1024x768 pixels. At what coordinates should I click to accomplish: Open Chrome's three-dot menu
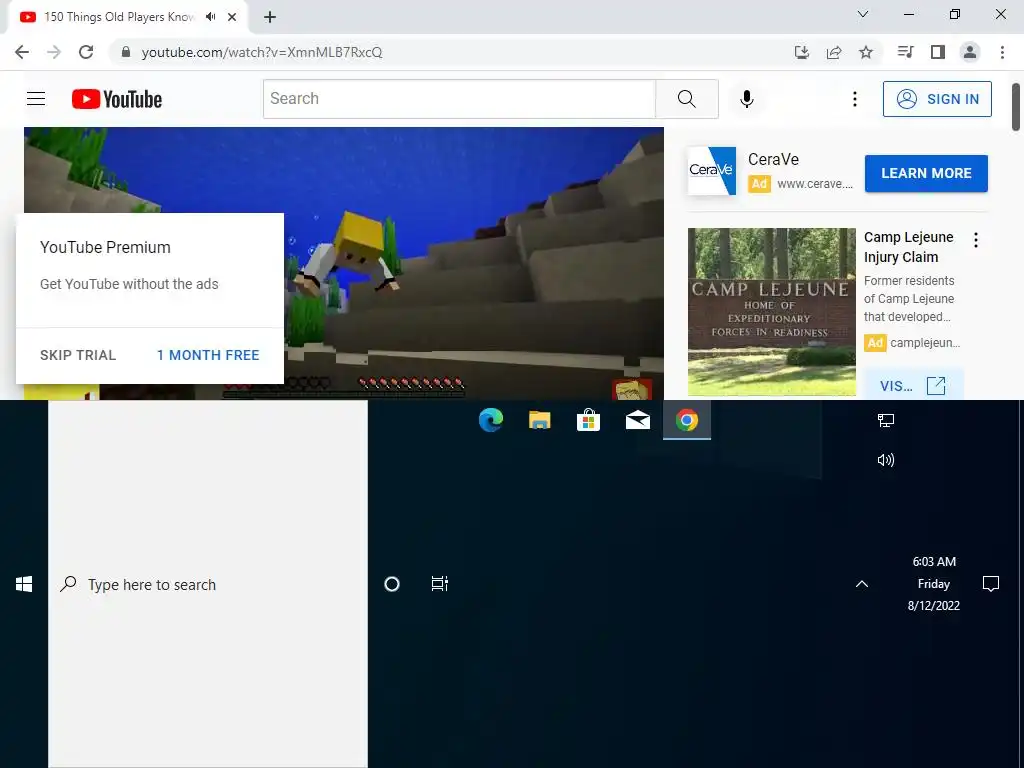1002,52
